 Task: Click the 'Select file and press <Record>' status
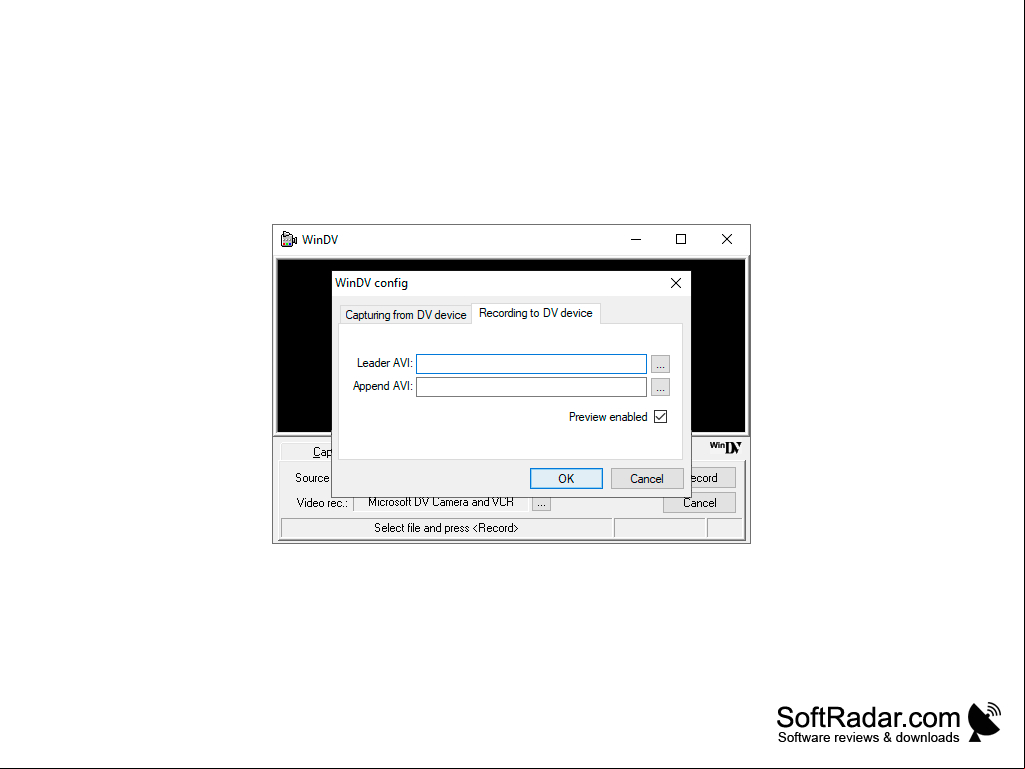point(446,528)
